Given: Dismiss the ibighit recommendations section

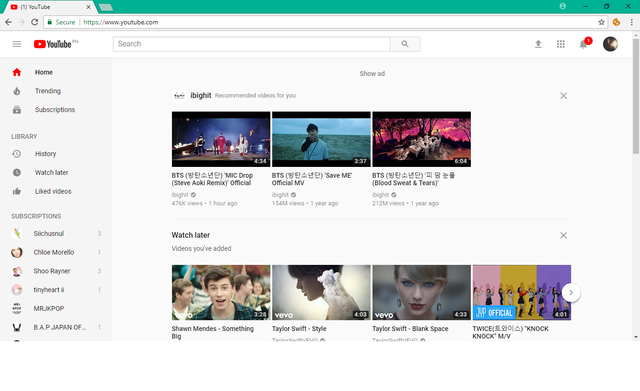Looking at the screenshot, I should pyautogui.click(x=563, y=96).
